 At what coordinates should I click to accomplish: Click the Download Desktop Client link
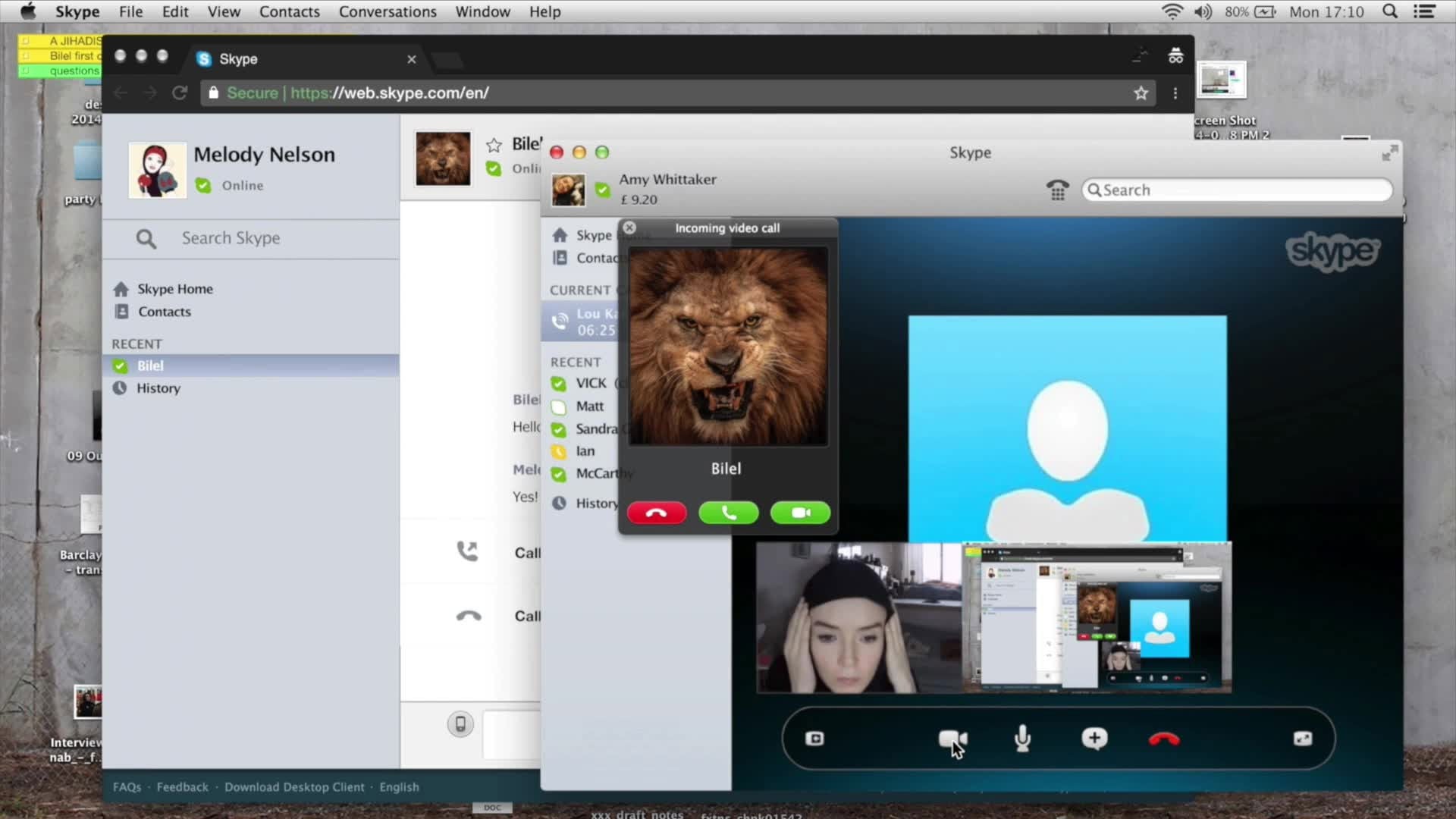294,787
